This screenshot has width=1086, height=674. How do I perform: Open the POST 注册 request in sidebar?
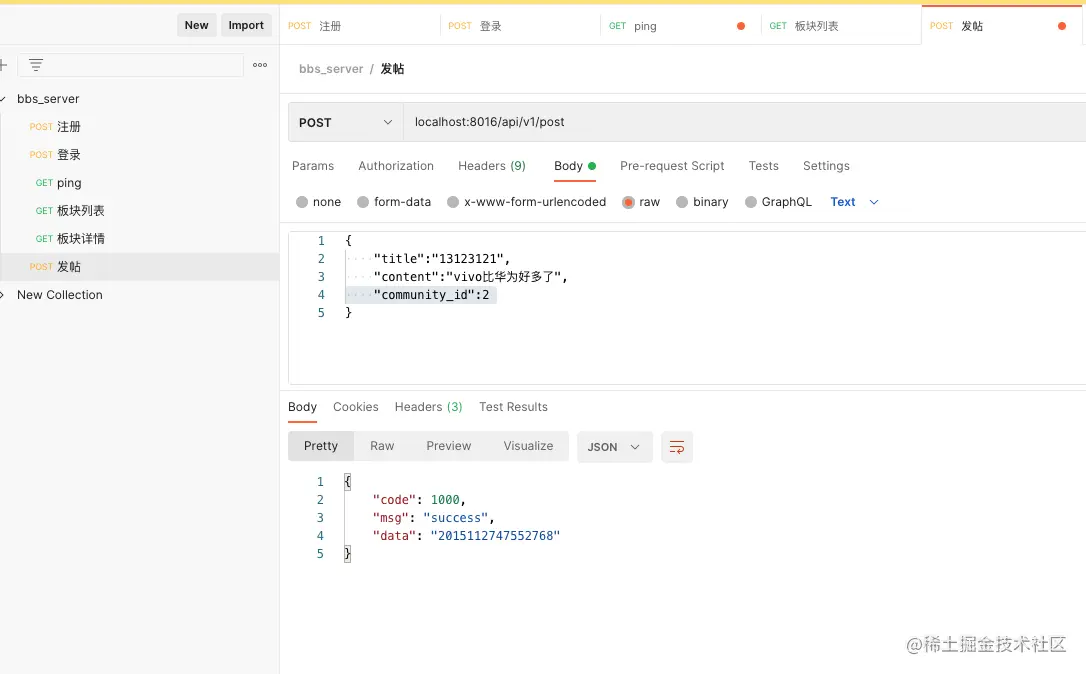pos(139,127)
